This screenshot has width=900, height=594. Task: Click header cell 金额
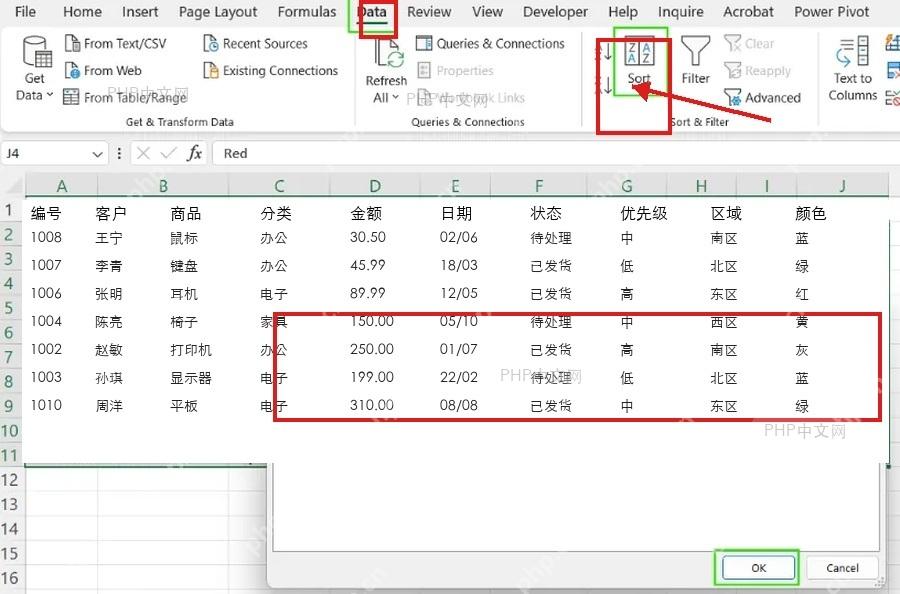click(366, 213)
